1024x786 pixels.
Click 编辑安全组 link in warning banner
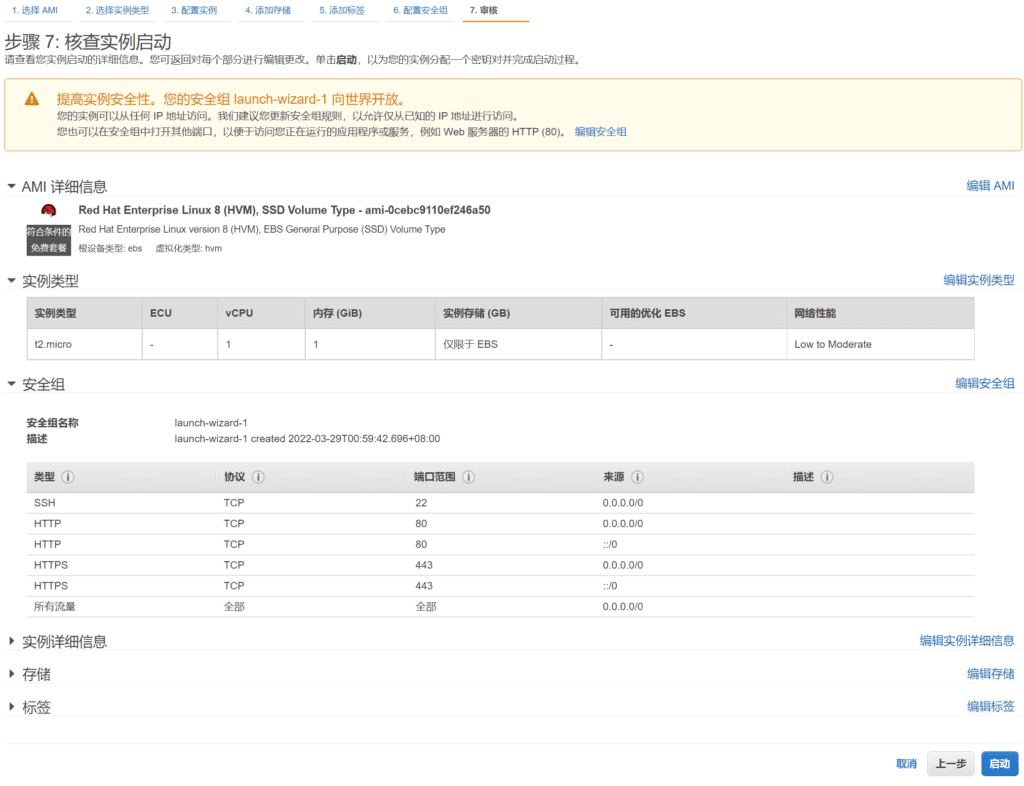point(600,131)
